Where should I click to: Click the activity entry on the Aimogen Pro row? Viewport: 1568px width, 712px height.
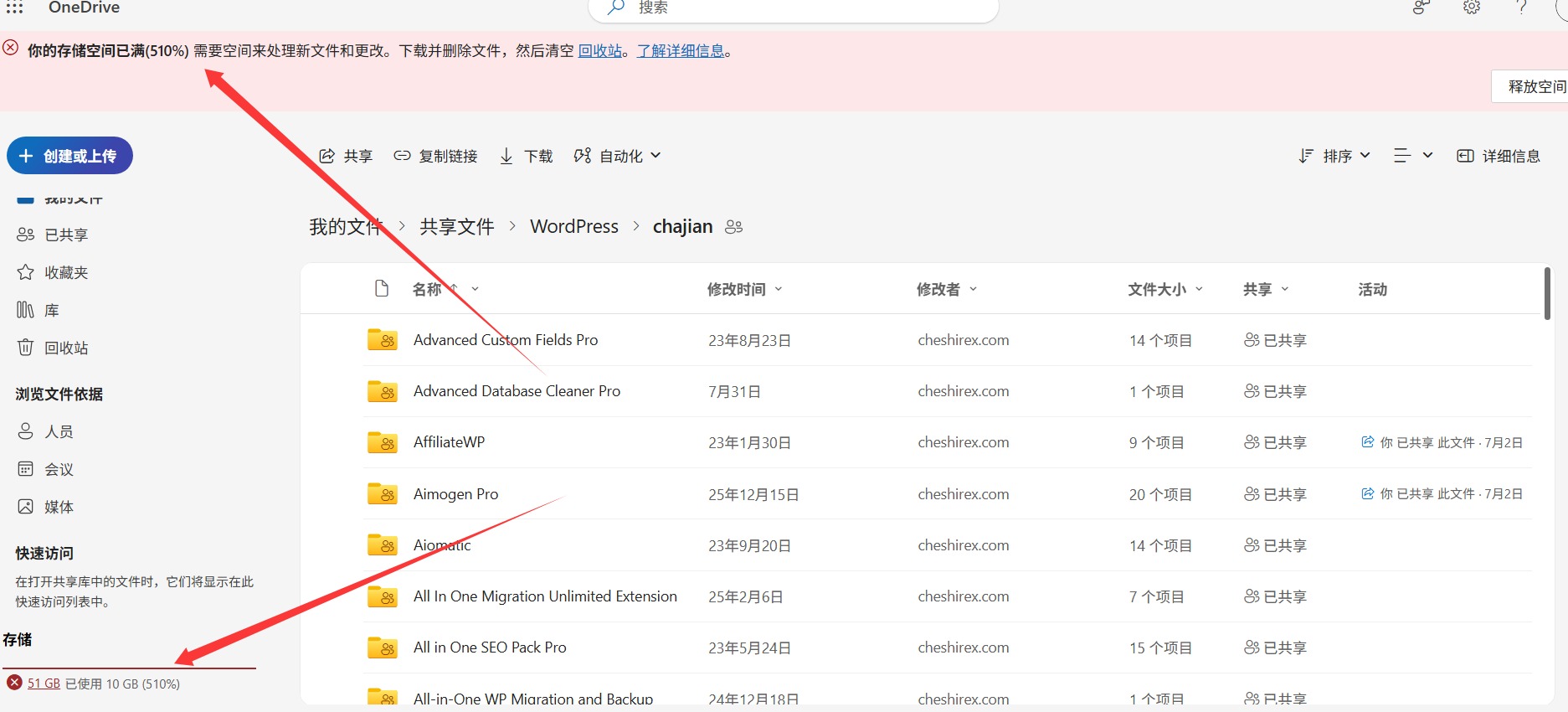(x=1442, y=494)
